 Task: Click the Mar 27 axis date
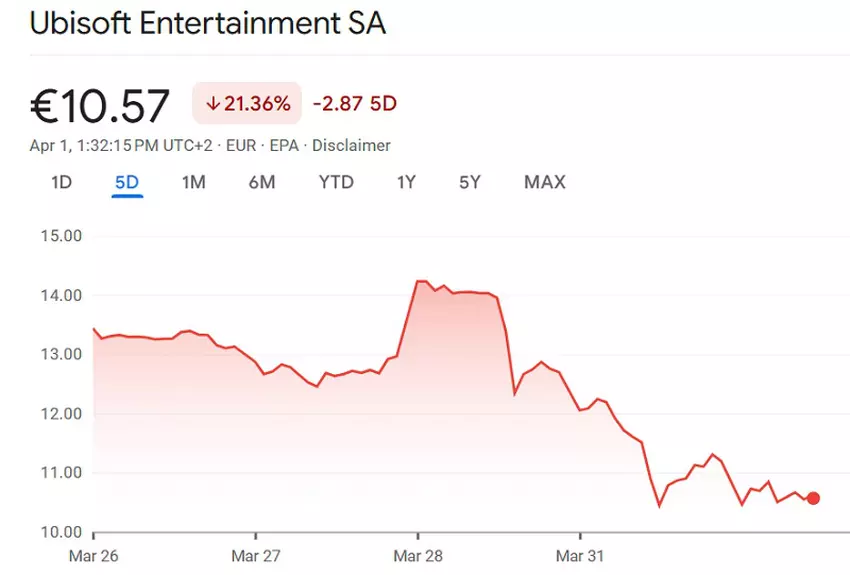point(258,555)
